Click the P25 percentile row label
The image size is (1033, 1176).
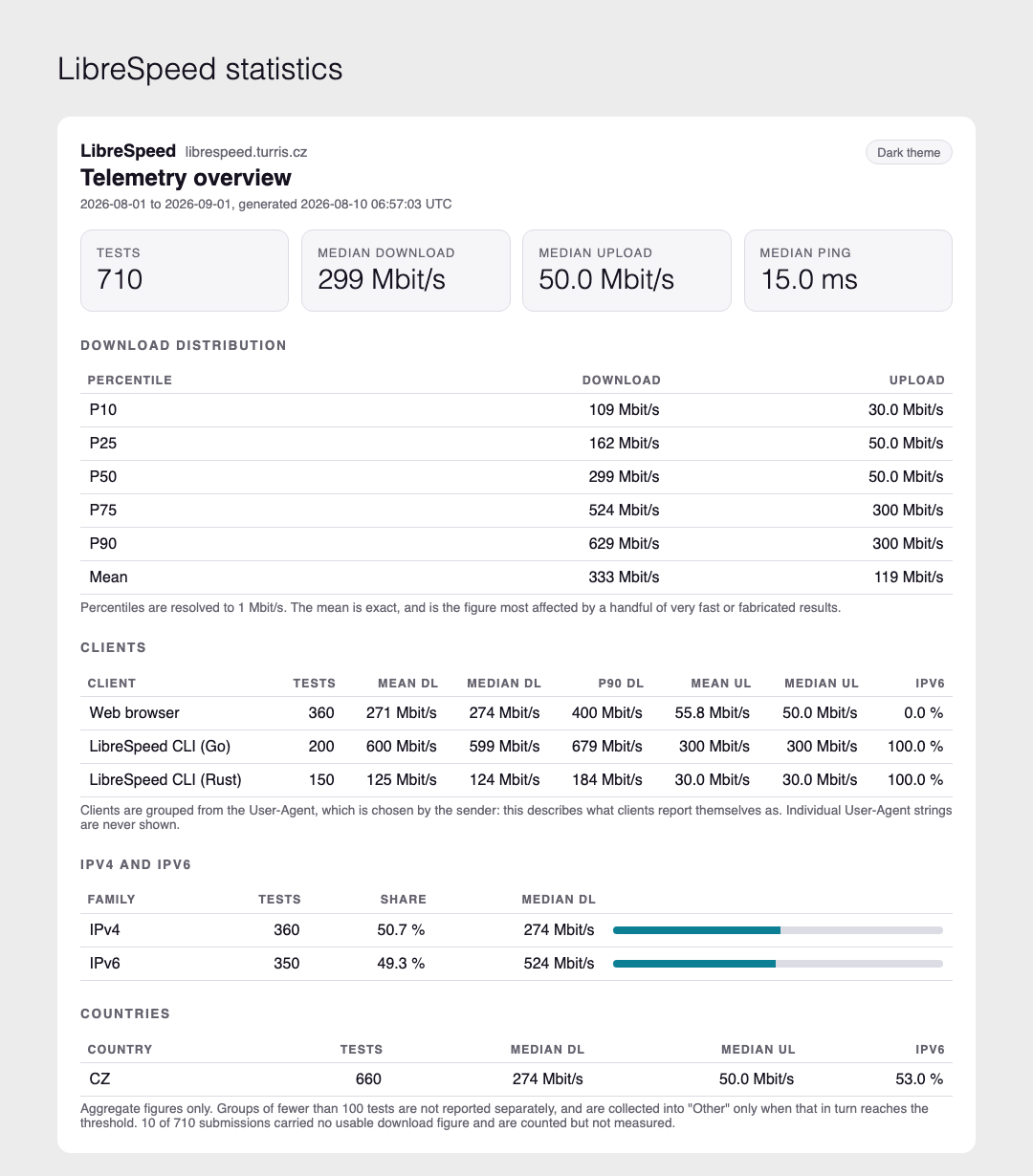103,444
